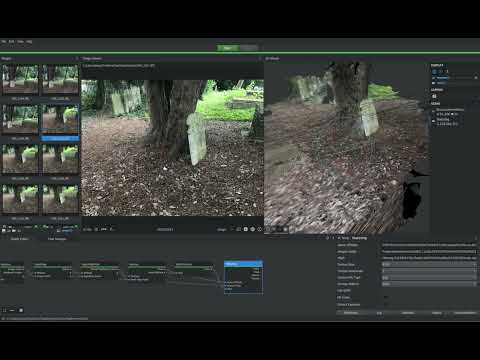
Task: Open the Texture Side dropdown
Action: [429, 264]
